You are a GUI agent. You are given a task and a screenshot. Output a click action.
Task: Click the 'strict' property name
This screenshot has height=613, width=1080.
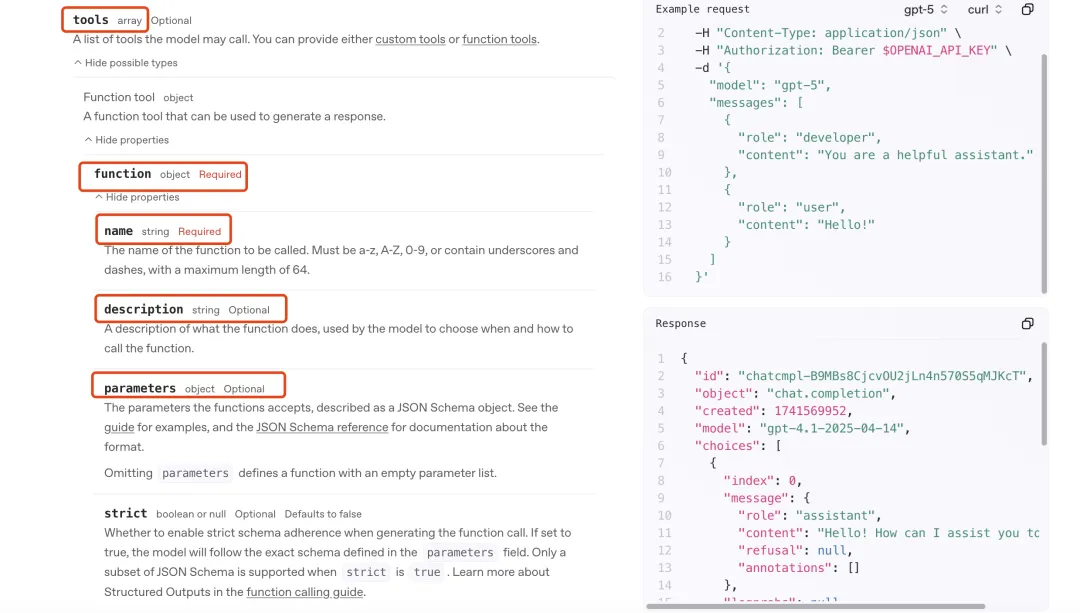125,513
